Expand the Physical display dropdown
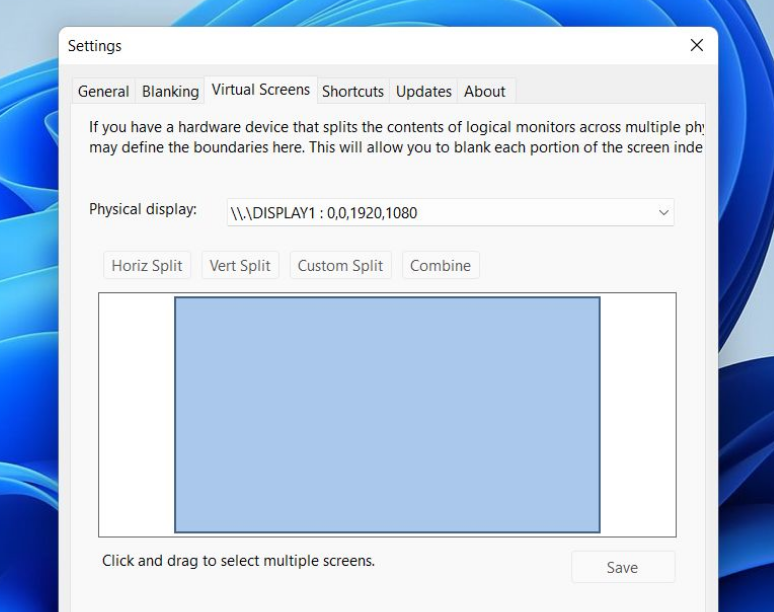Screen dimensions: 774x612 [450, 213]
